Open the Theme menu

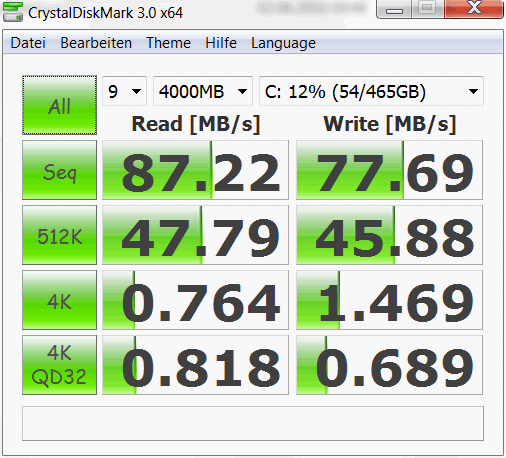pyautogui.click(x=168, y=43)
